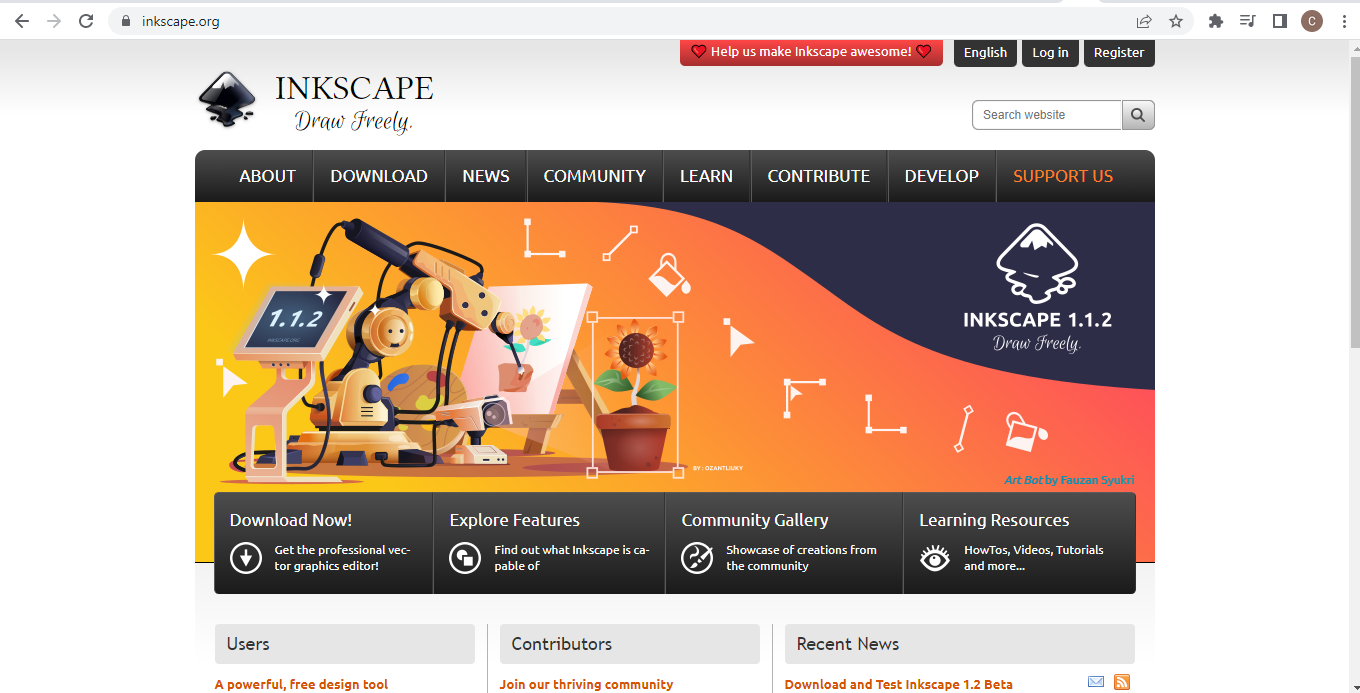Open the English language selector
Viewport: 1360px width, 693px height.
click(985, 53)
